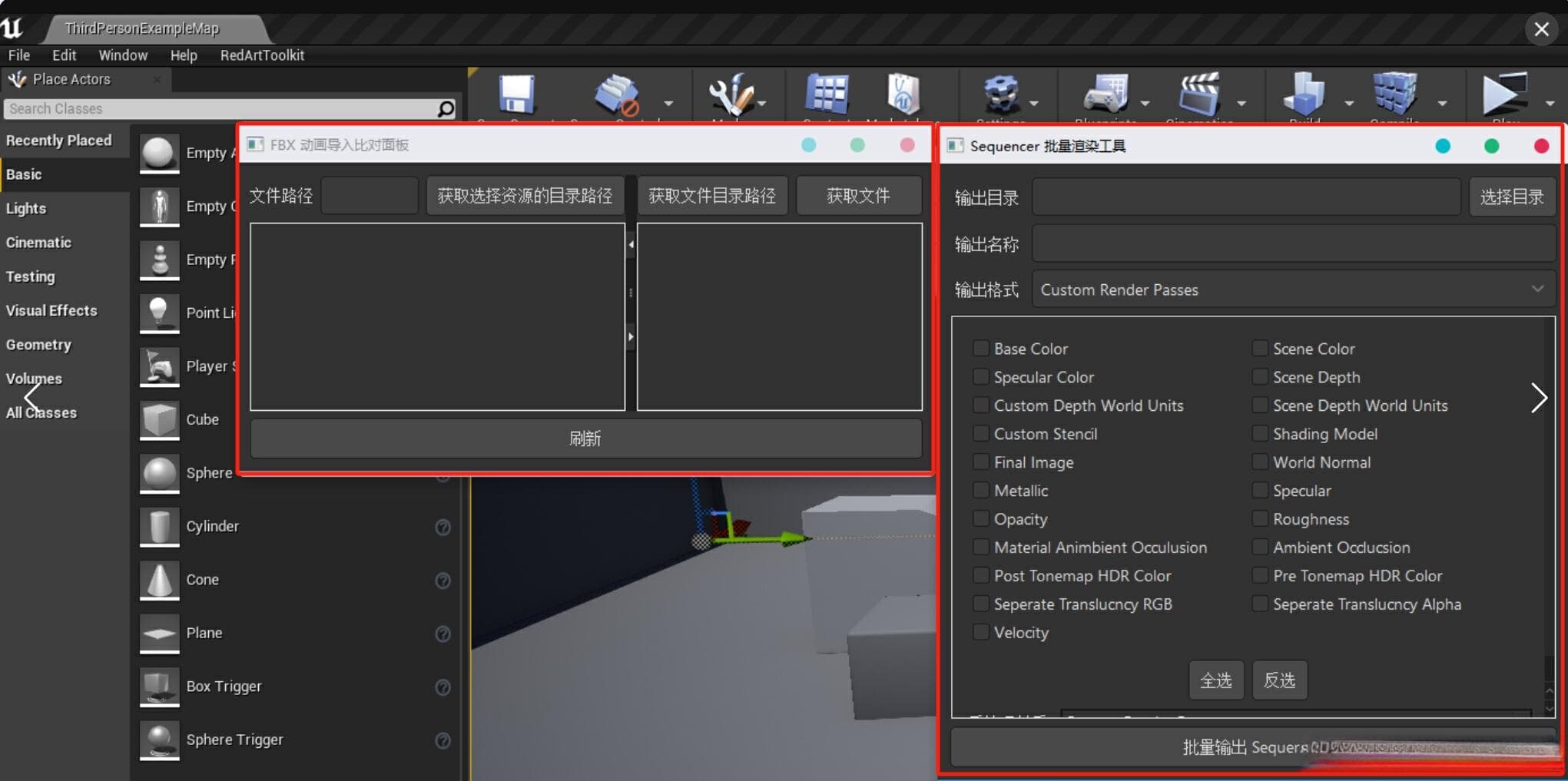The height and width of the screenshot is (781, 1568).
Task: Click the 全选 select all button
Action: pos(1216,680)
